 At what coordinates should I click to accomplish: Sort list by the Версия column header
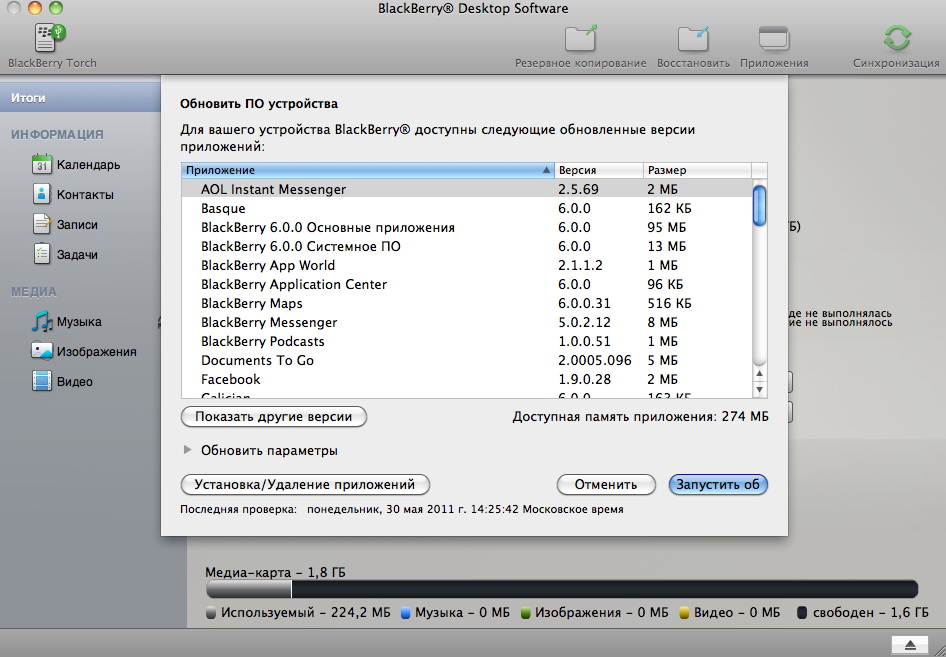[x=598, y=170]
